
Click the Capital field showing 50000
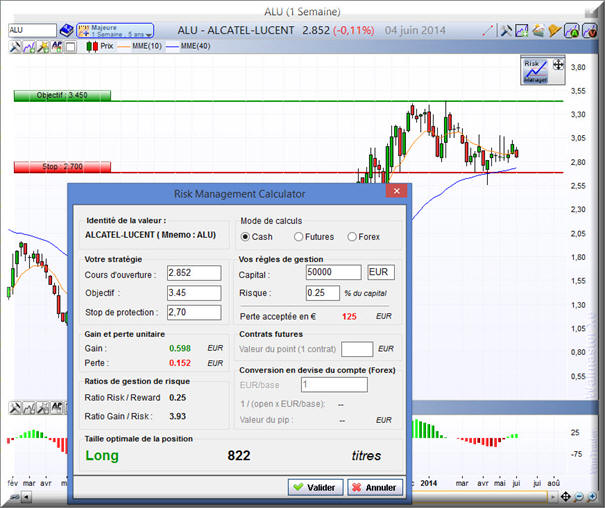pyautogui.click(x=334, y=272)
